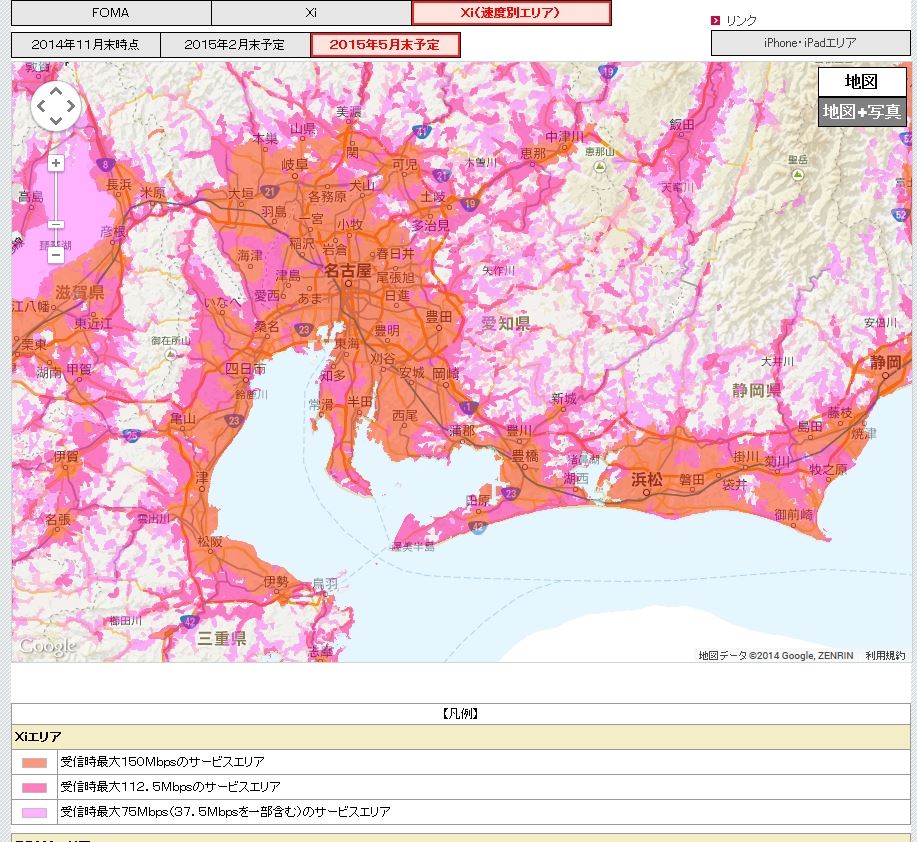This screenshot has height=842, width=917.
Task: Click the 受信時最大112.5Mbpsのサービスエリア legend text
Action: point(170,788)
